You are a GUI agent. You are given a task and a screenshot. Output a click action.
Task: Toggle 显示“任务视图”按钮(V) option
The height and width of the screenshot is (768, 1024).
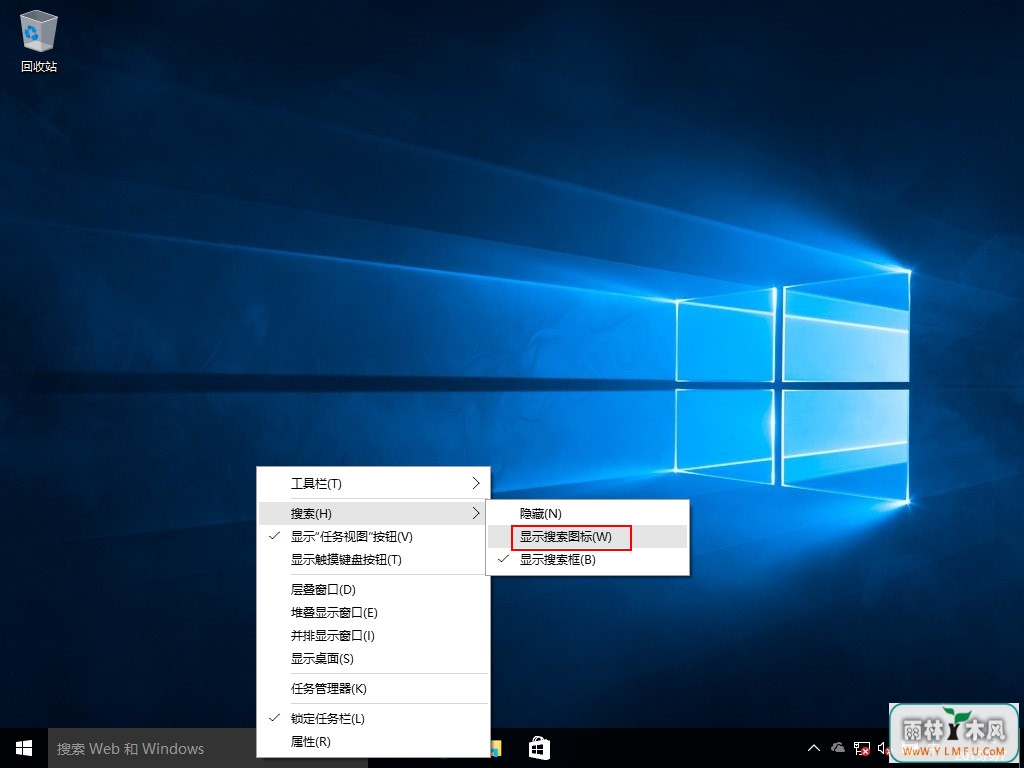[x=374, y=537]
